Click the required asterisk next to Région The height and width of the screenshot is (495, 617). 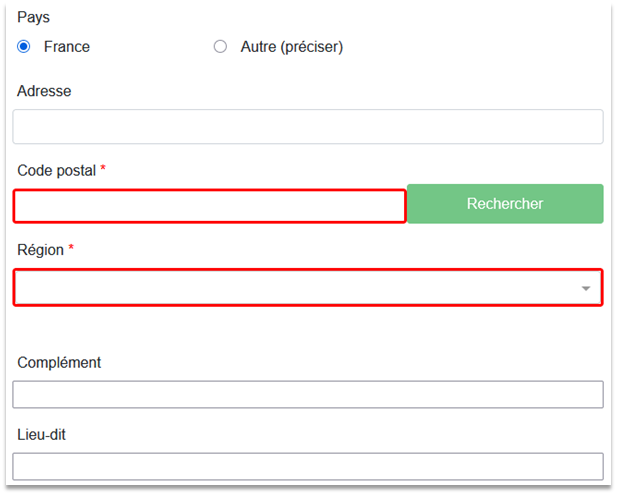(x=71, y=250)
